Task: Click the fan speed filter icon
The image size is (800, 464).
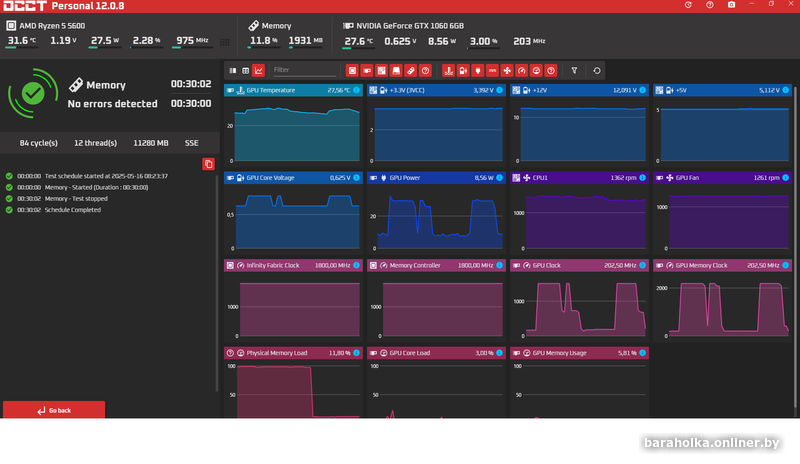Action: click(507, 70)
